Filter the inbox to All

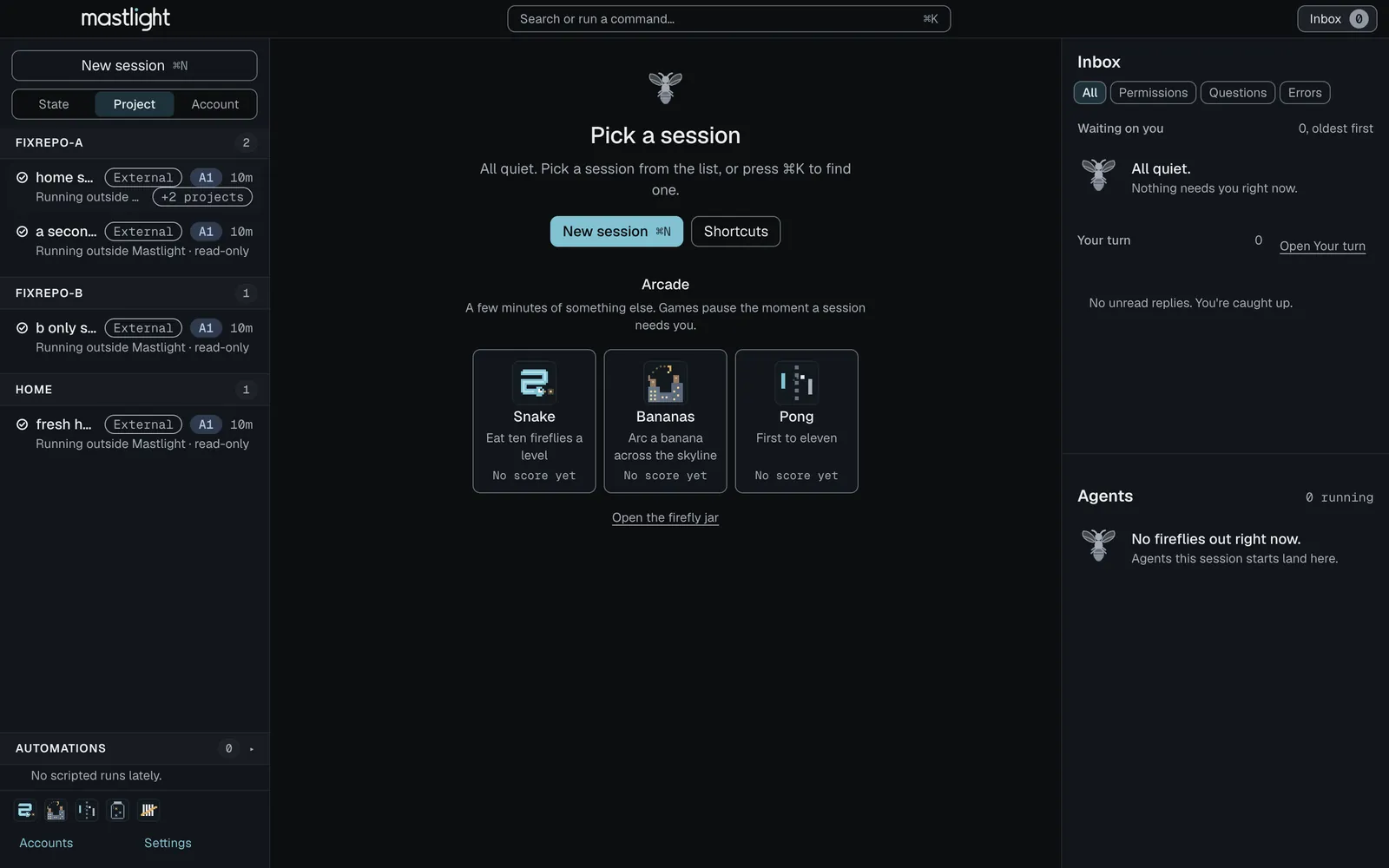pyautogui.click(x=1089, y=93)
